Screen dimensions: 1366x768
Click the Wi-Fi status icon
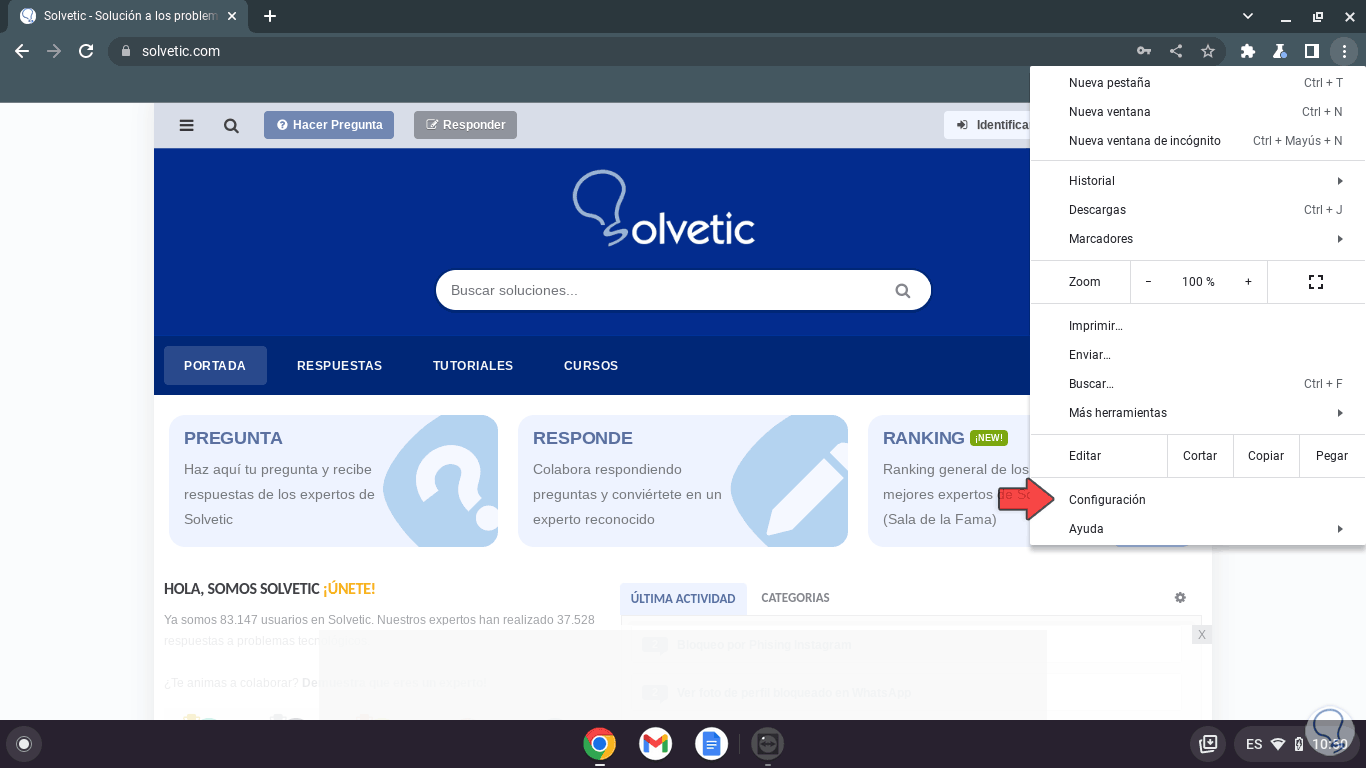(1278, 744)
